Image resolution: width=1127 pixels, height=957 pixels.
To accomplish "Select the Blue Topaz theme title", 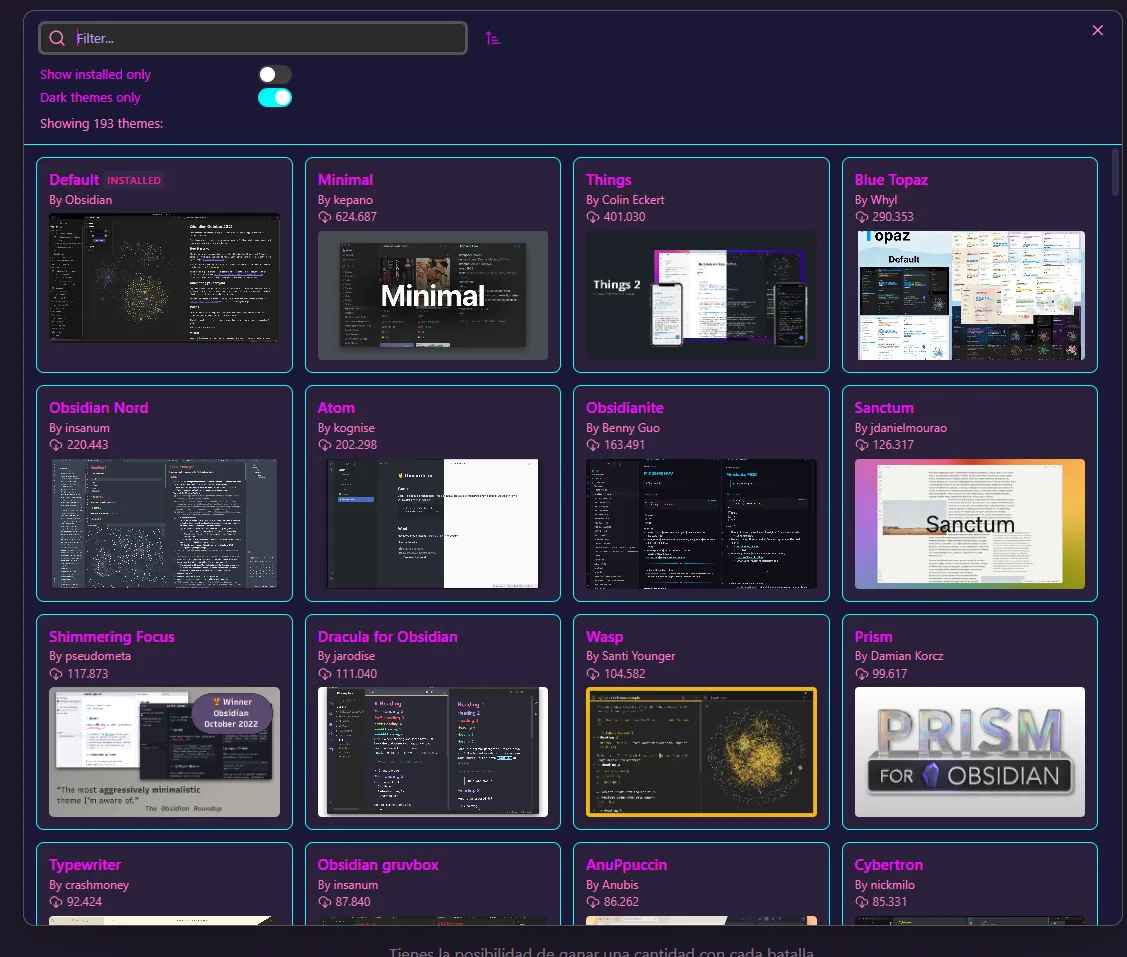I will 891,180.
